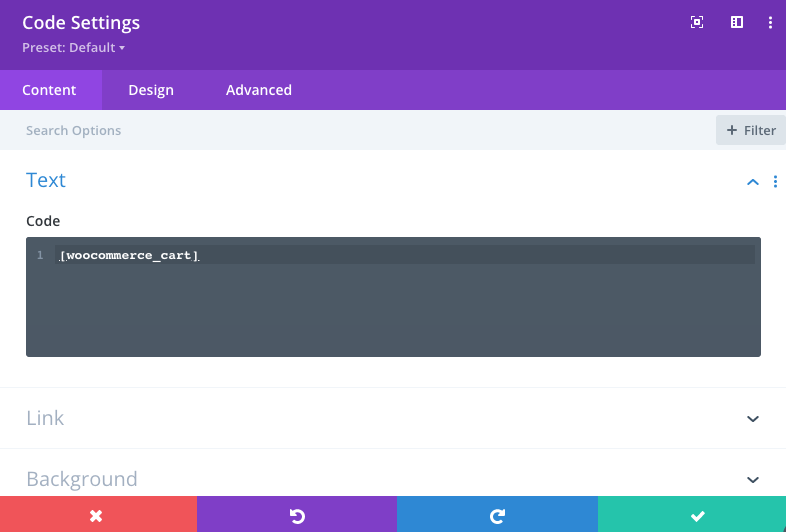Image resolution: width=786 pixels, height=532 pixels.
Task: Switch to the Design tab
Action: tap(151, 90)
